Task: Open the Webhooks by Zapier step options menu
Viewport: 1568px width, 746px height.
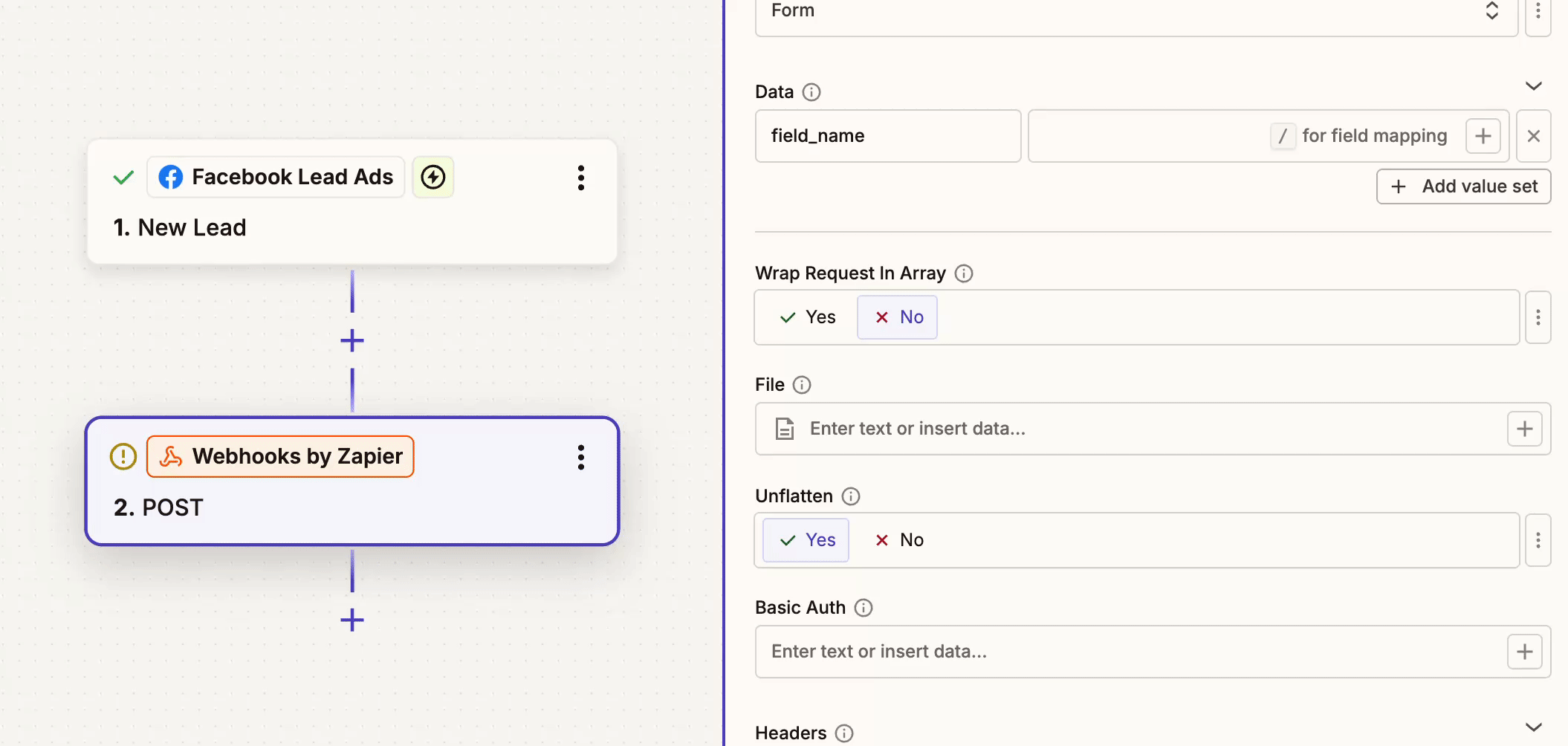Action: point(581,457)
